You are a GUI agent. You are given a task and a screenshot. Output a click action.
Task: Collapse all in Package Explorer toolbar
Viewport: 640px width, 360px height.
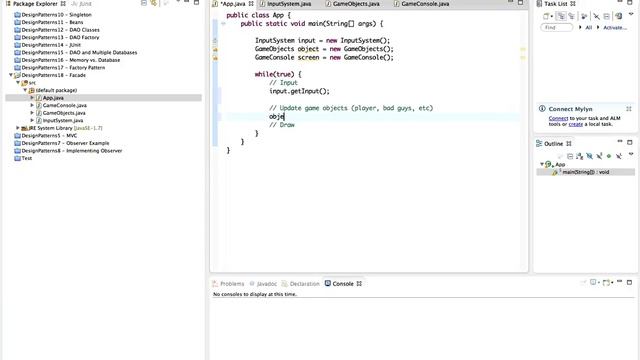(x=144, y=3)
